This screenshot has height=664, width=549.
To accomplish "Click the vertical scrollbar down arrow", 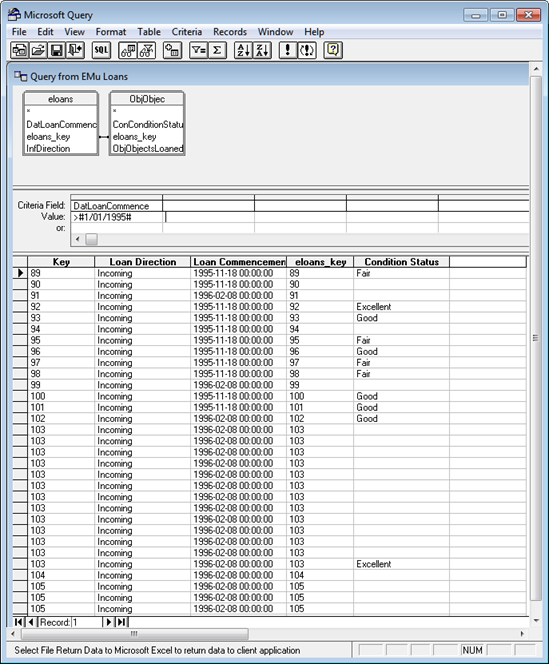I will (536, 621).
